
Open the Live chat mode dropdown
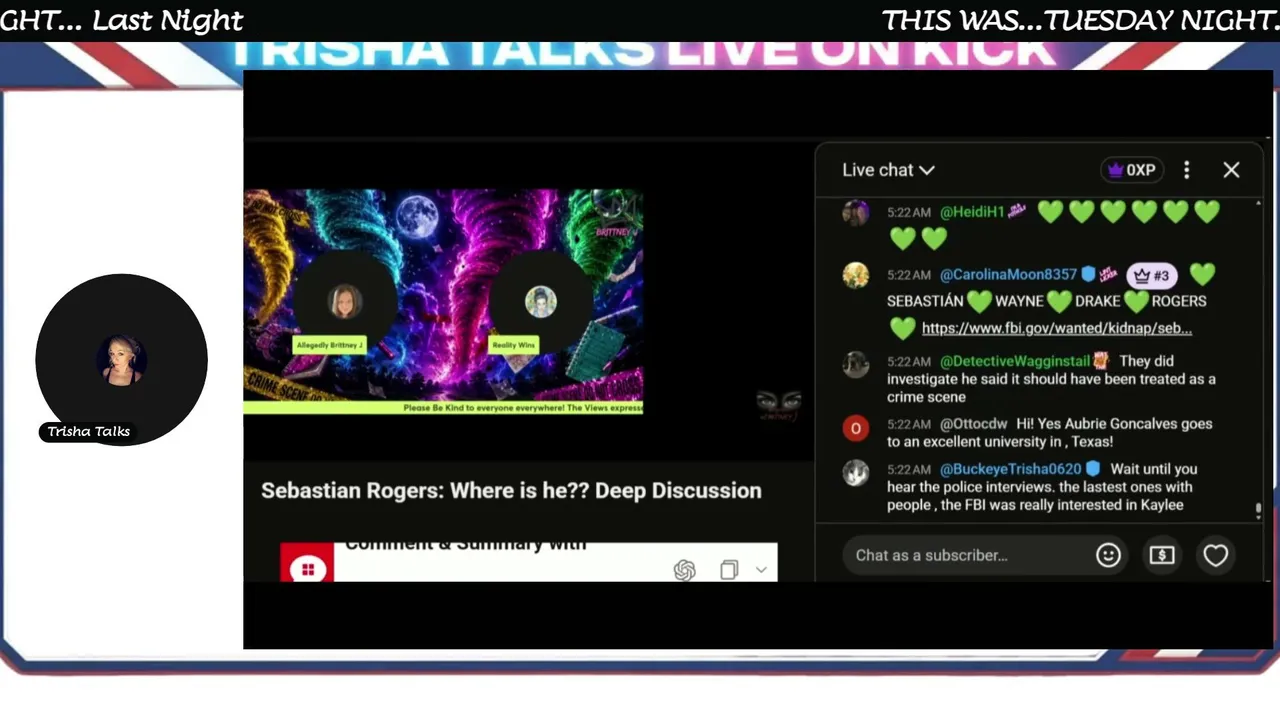coord(888,170)
